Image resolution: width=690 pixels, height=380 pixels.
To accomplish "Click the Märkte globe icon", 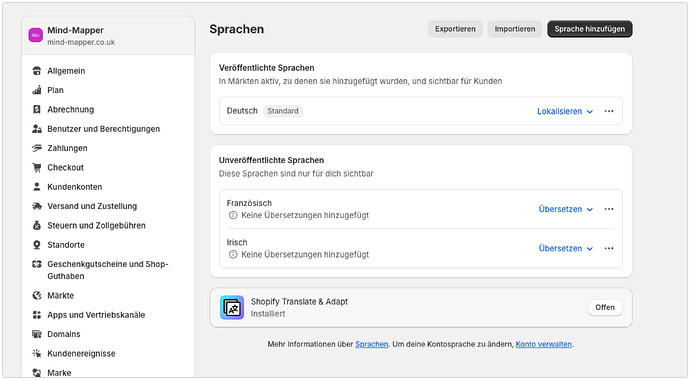I will click(37, 296).
